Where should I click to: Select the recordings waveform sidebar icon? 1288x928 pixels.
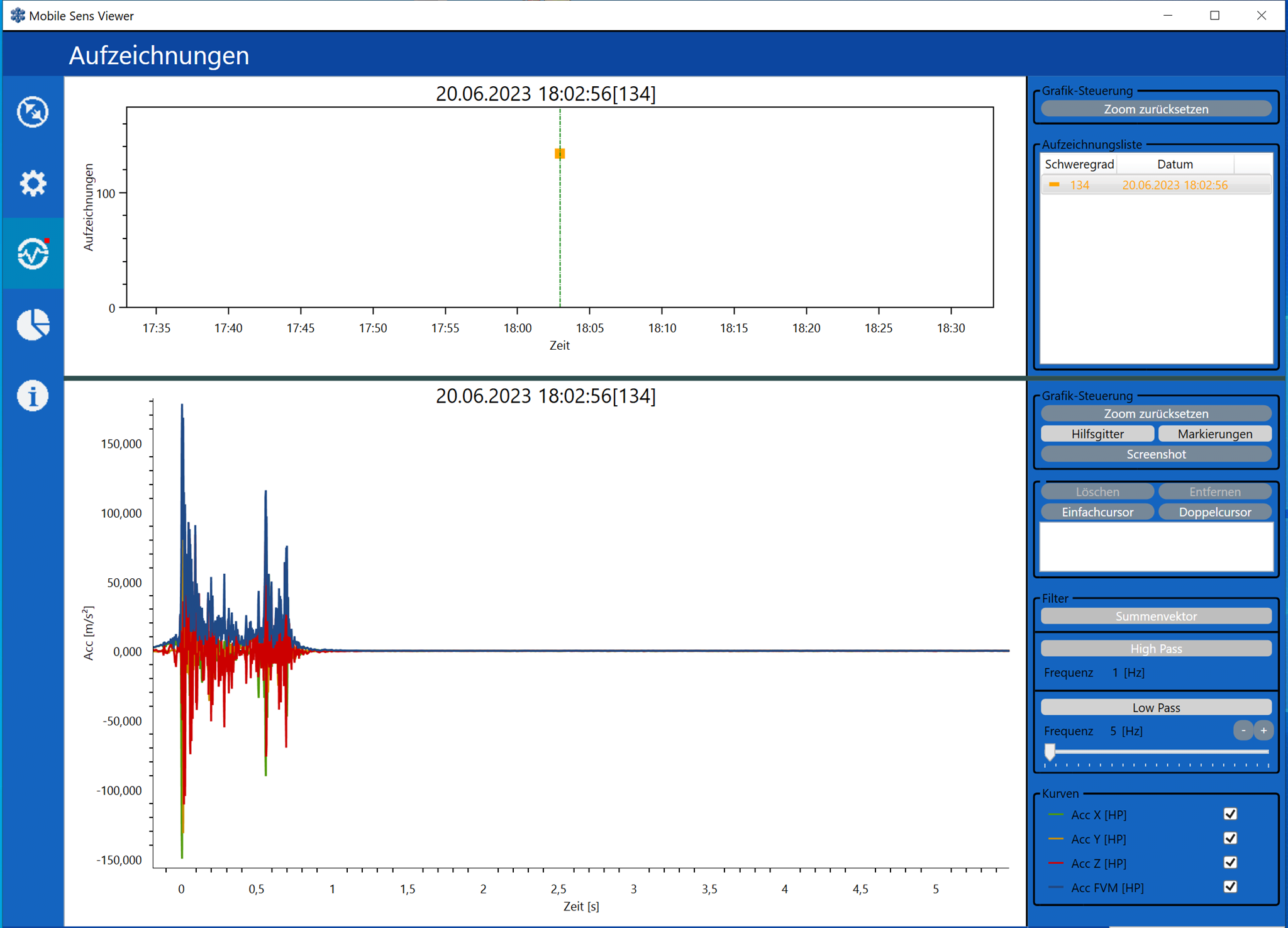click(33, 254)
